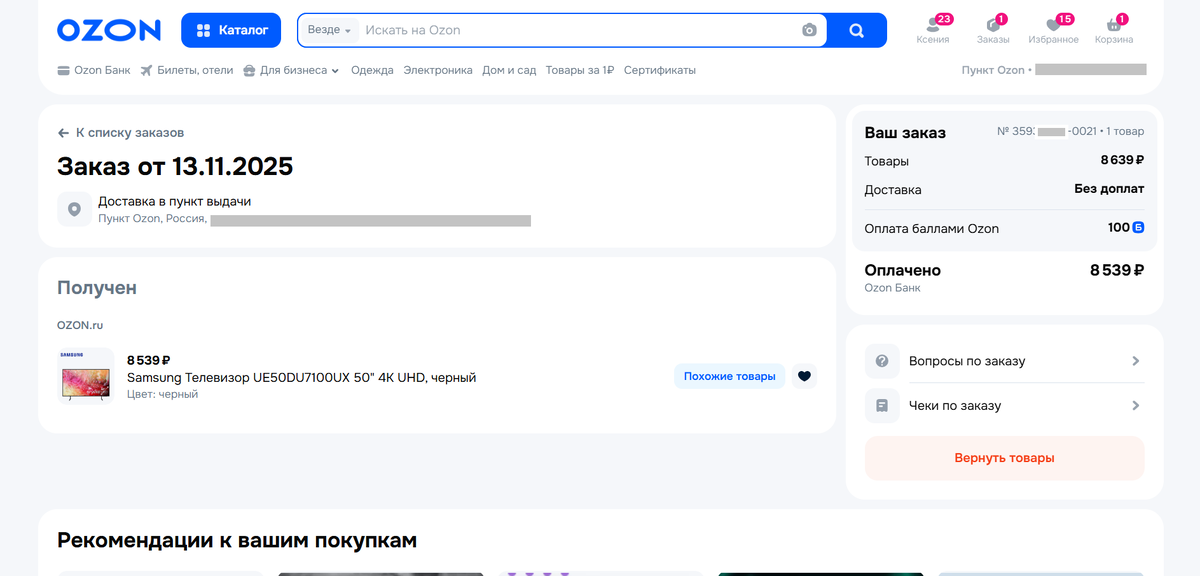Go to Одежда category
This screenshot has height=576, width=1200.
372,70
